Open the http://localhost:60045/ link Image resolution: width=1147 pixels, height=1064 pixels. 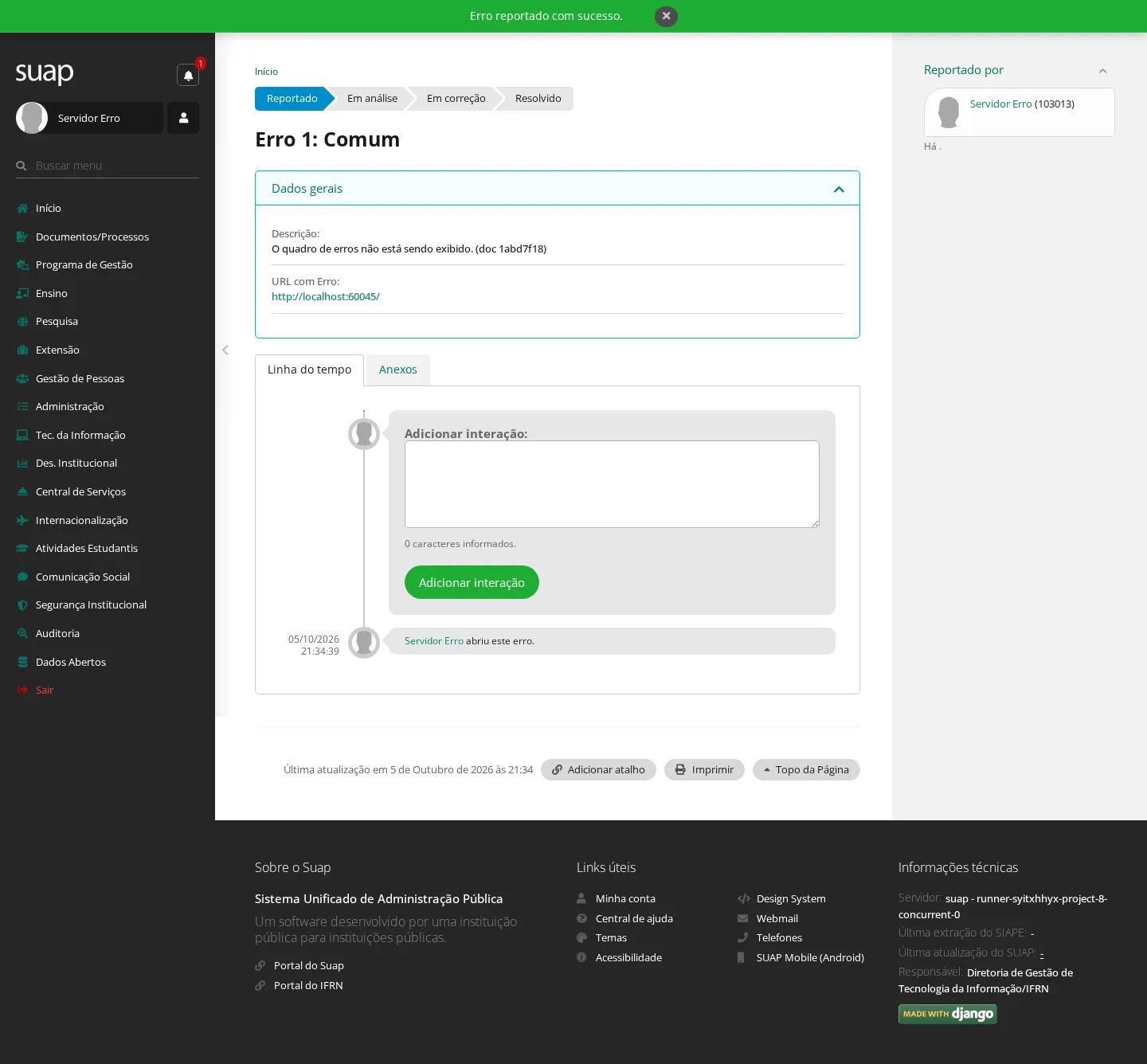coord(326,296)
